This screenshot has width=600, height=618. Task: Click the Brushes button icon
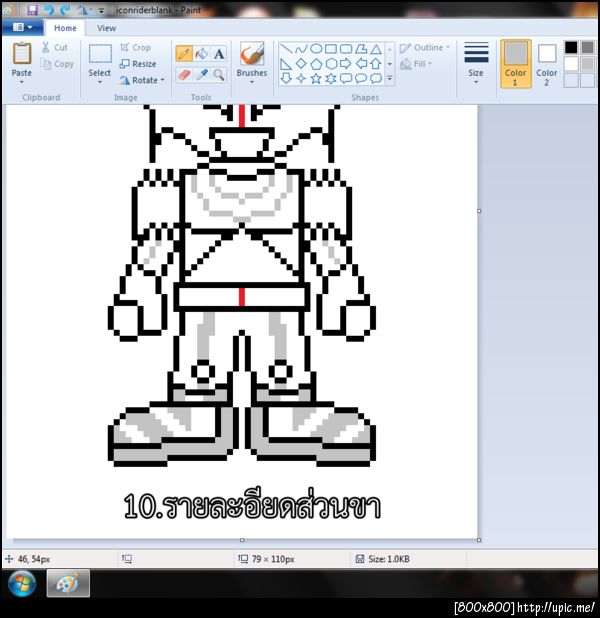click(x=252, y=54)
